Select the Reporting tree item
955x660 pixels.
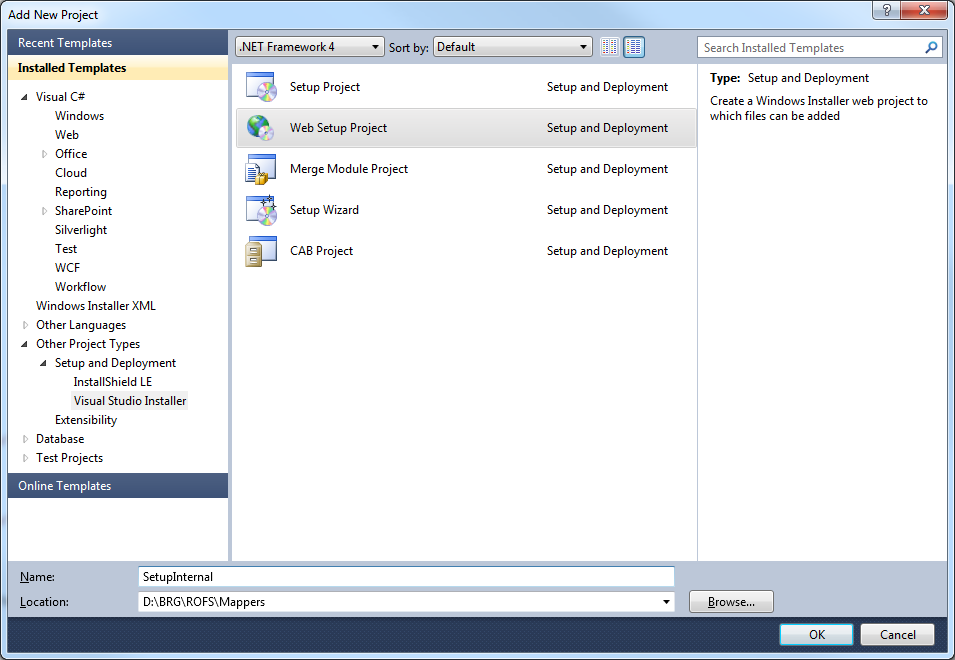(80, 192)
